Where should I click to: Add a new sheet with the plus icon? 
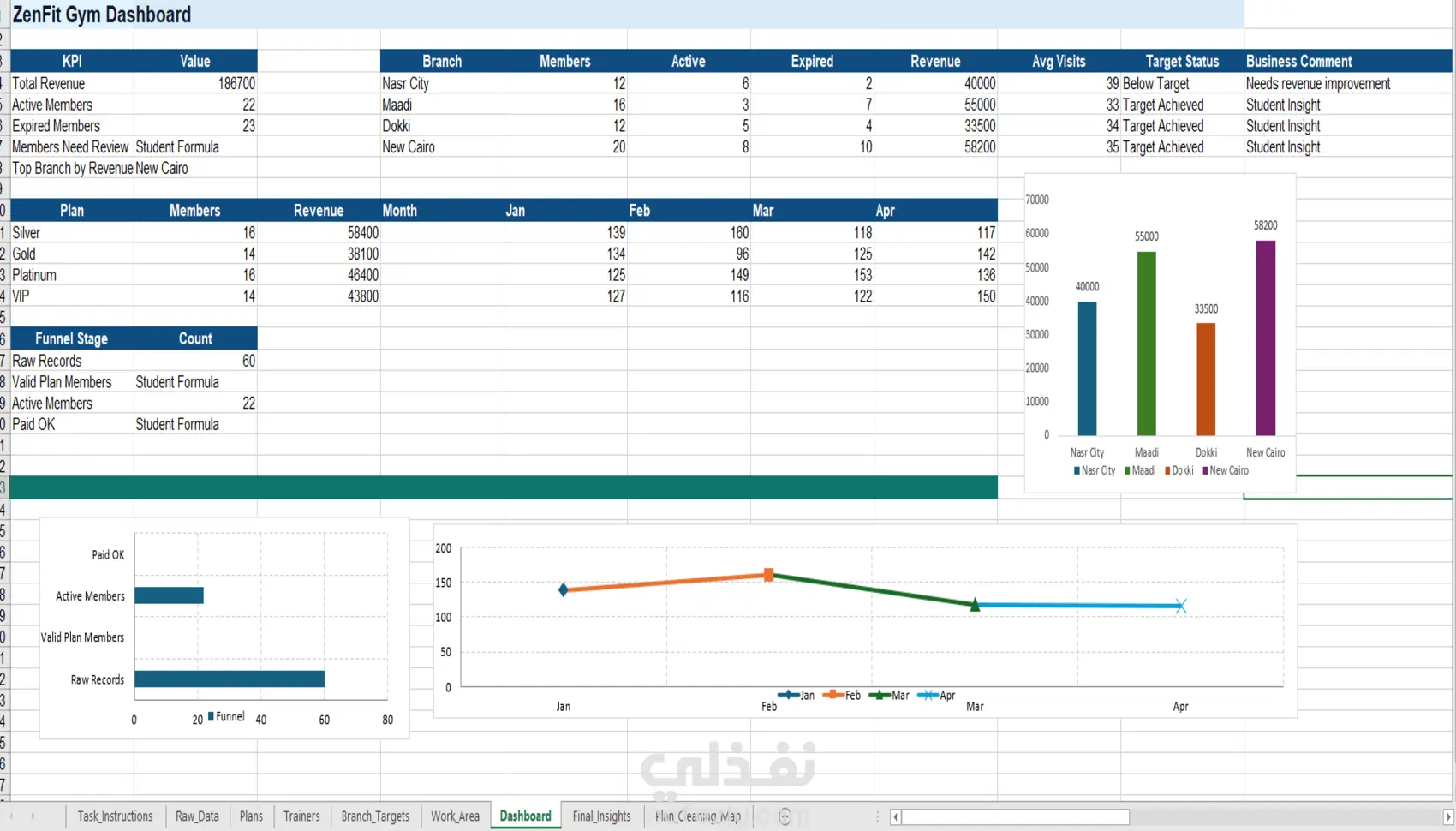[x=784, y=816]
